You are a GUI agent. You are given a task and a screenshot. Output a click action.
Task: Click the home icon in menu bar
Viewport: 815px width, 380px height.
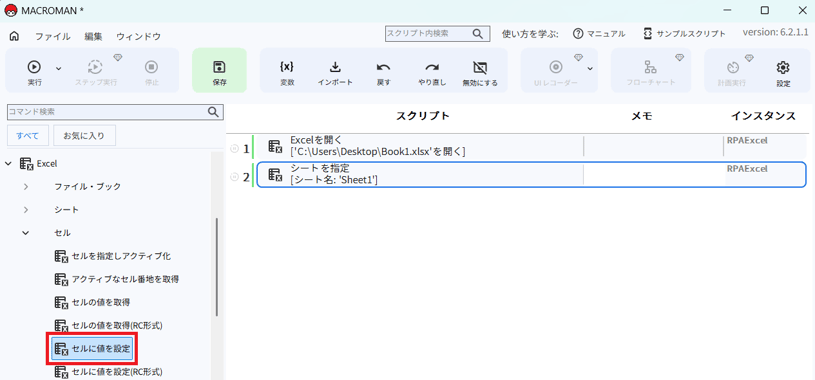(x=15, y=36)
